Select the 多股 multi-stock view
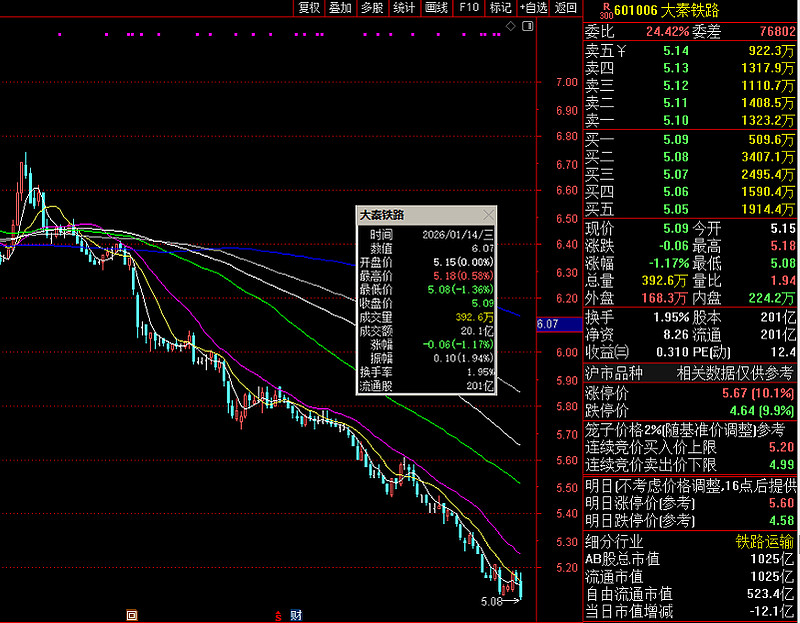 pyautogui.click(x=372, y=8)
